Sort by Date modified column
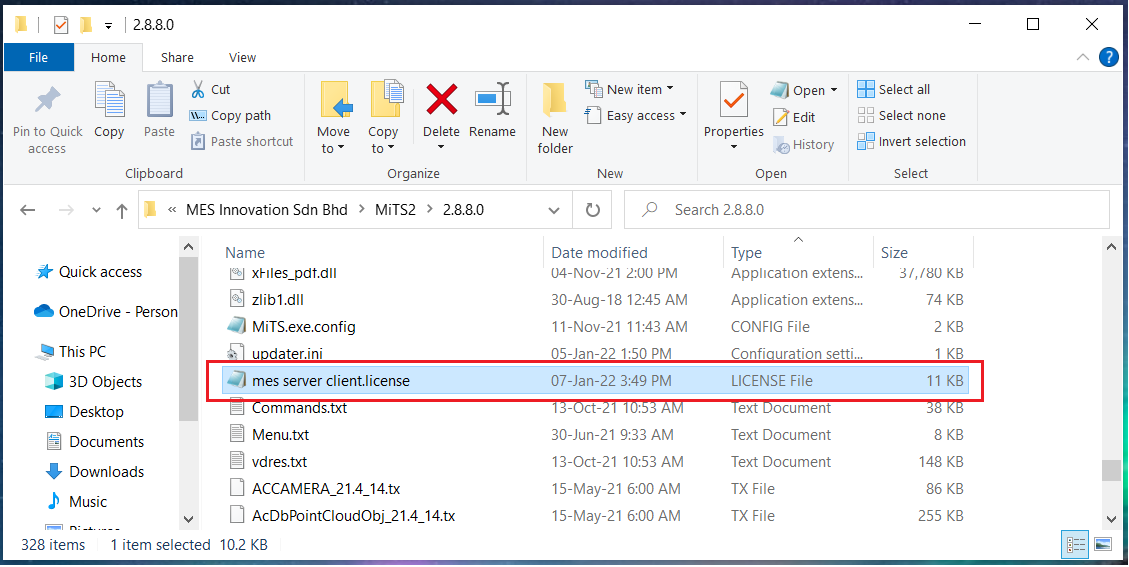The height and width of the screenshot is (567, 1129). click(599, 252)
